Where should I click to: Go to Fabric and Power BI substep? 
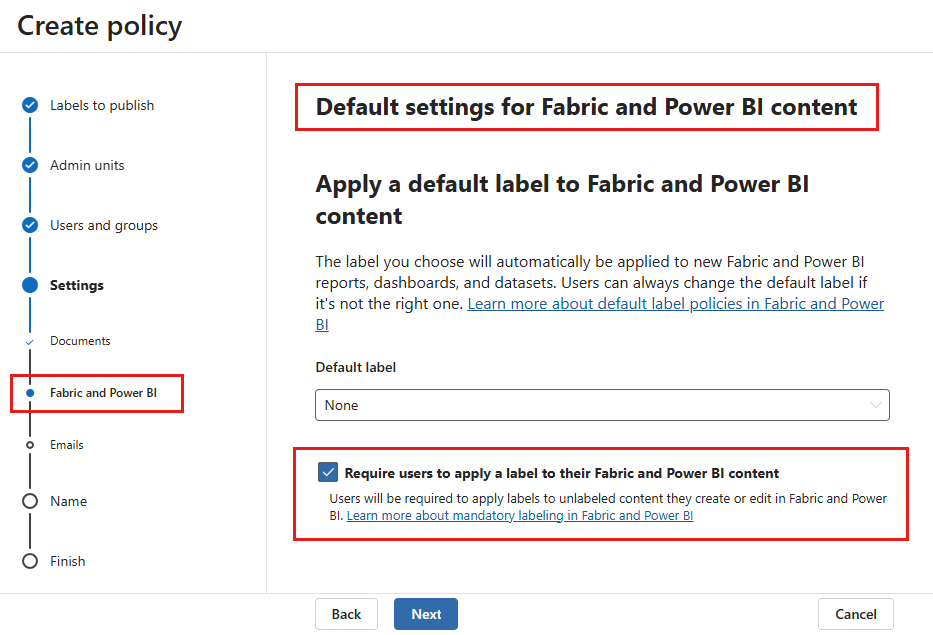103,393
